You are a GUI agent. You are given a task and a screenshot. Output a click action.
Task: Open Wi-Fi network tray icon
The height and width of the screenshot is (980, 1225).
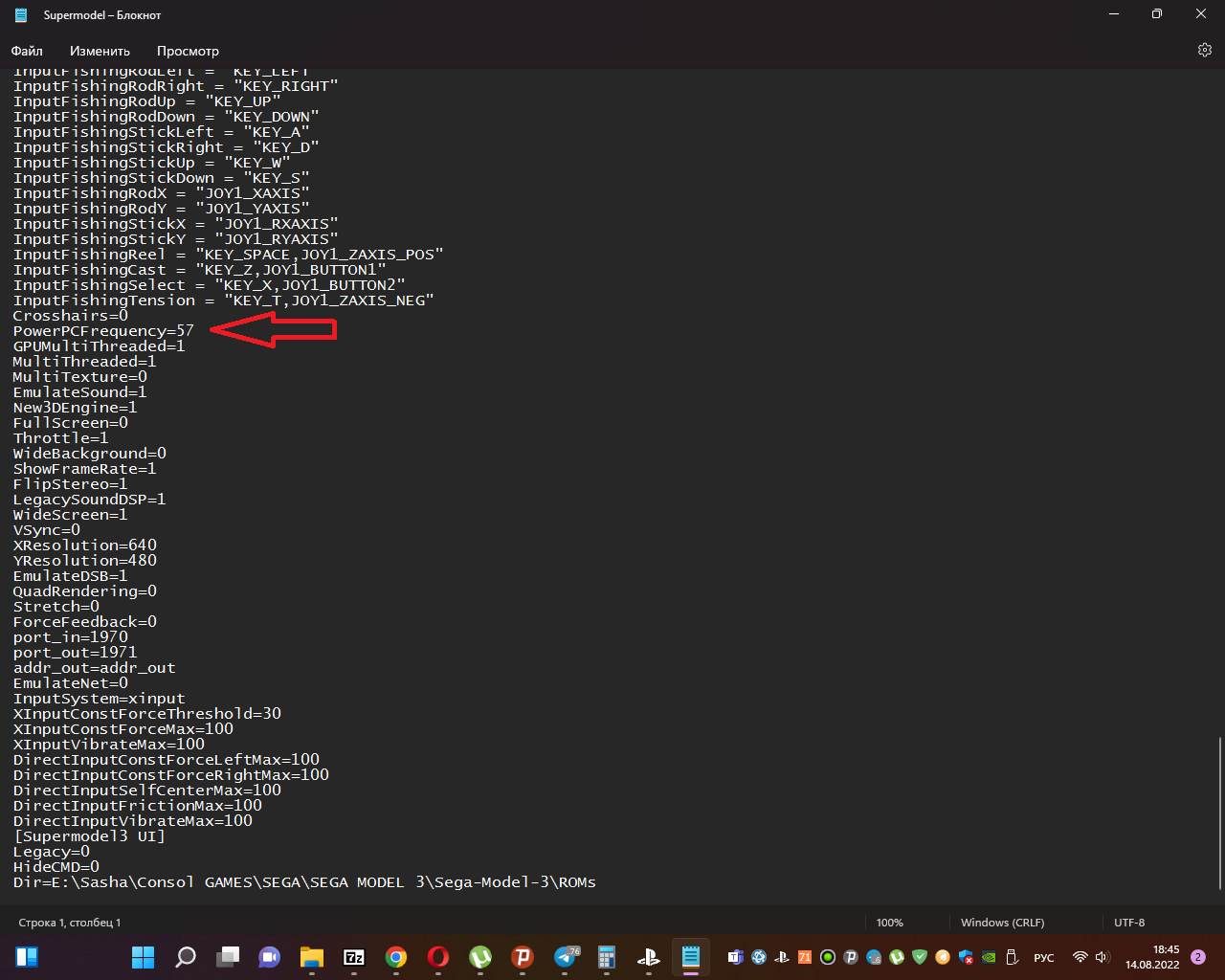point(1080,957)
